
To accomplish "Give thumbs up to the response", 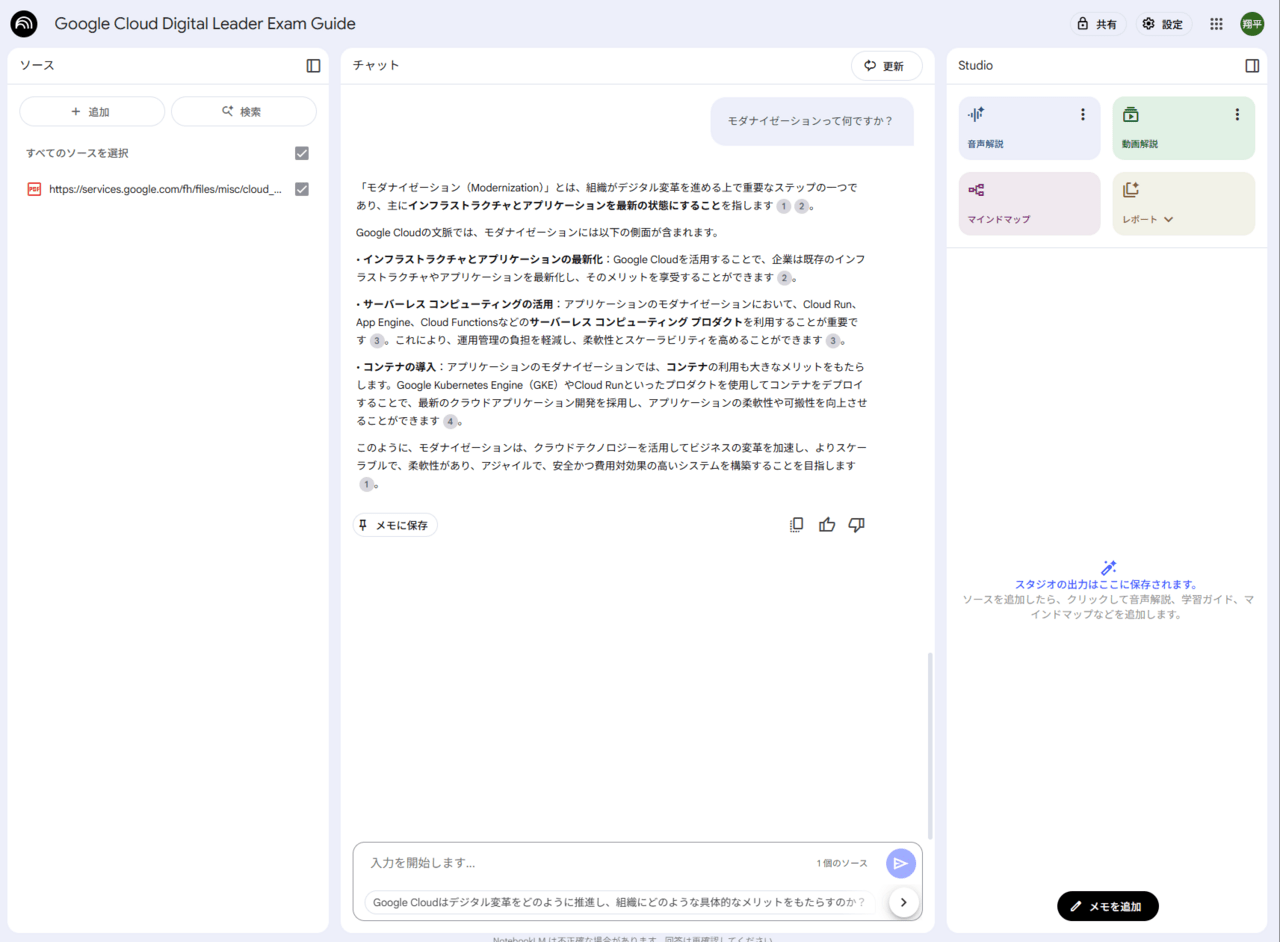I will click(x=827, y=525).
